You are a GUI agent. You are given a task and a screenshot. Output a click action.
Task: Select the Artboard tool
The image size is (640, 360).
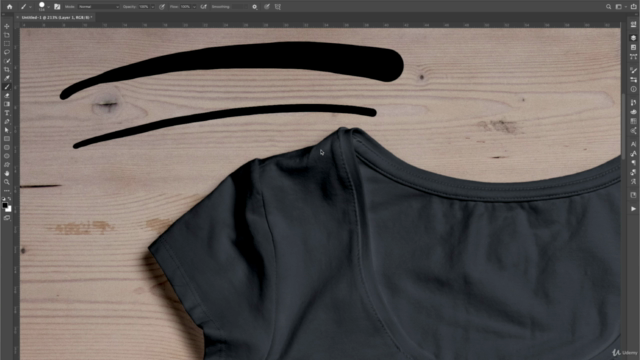coord(7,35)
